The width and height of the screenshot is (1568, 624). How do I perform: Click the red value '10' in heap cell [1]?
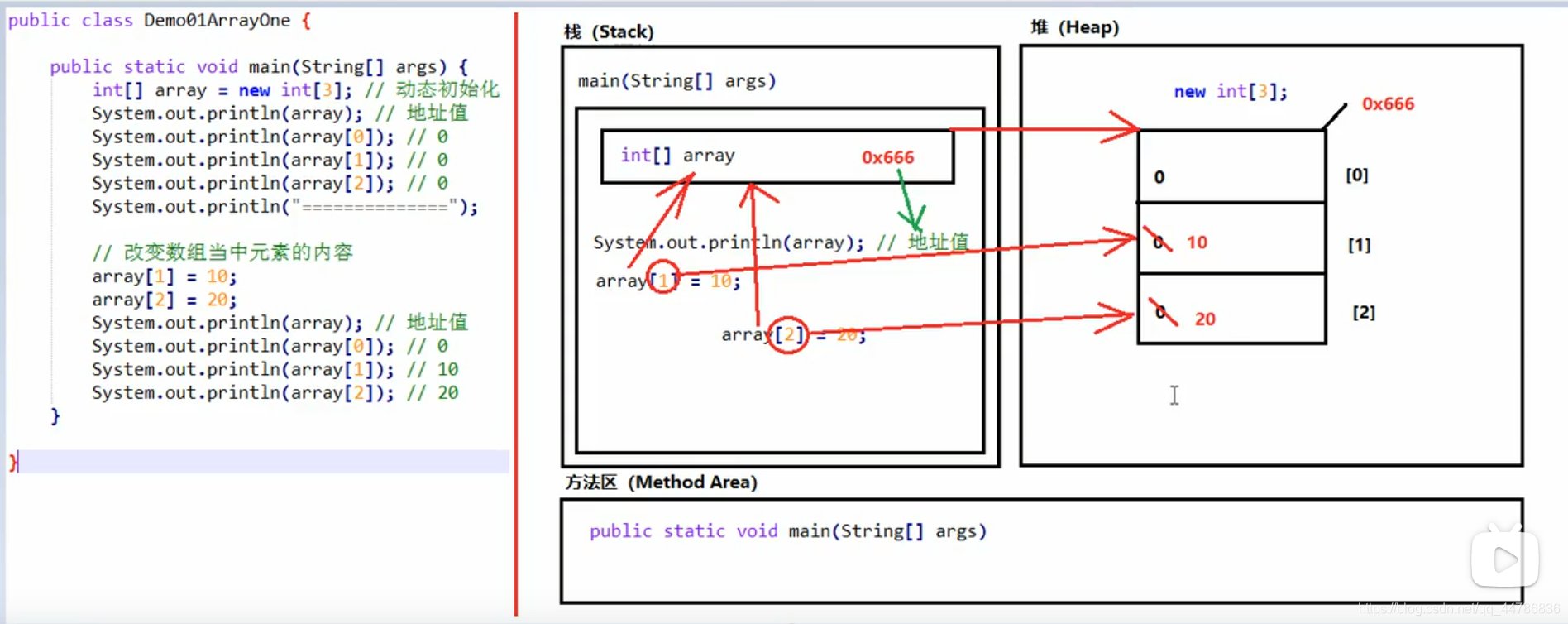click(x=1197, y=242)
